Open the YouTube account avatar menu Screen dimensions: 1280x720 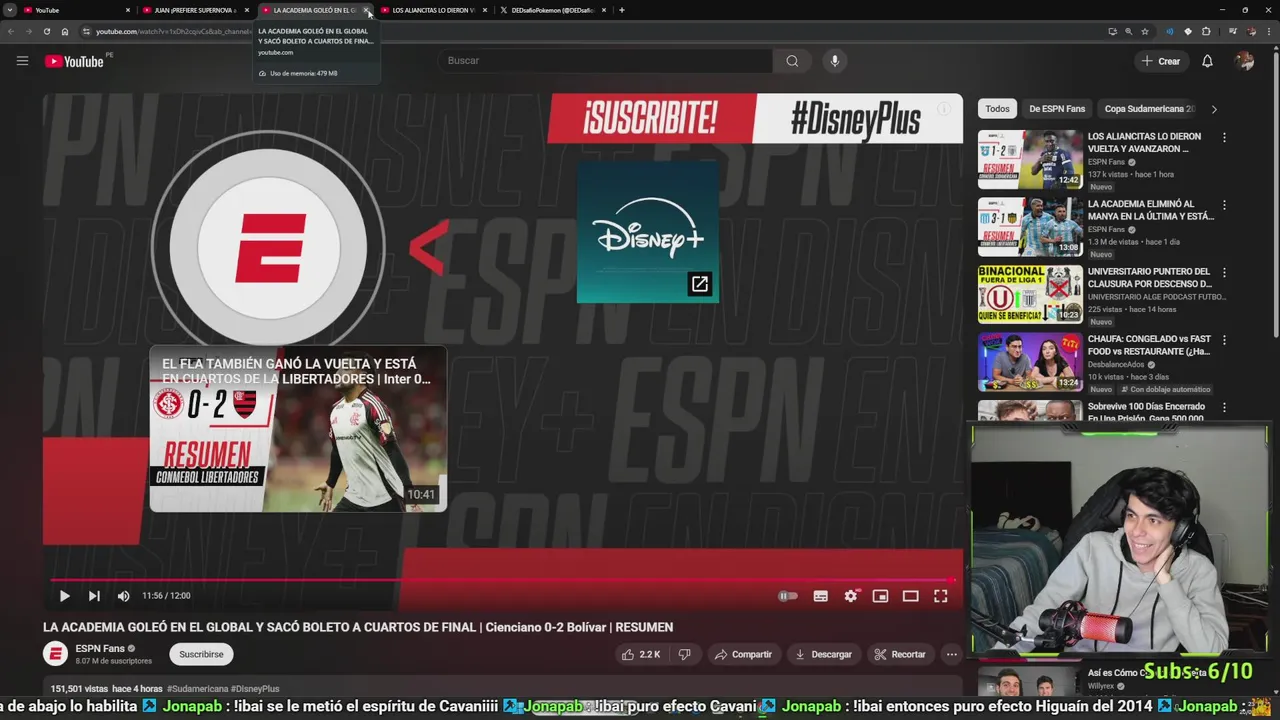(1244, 61)
